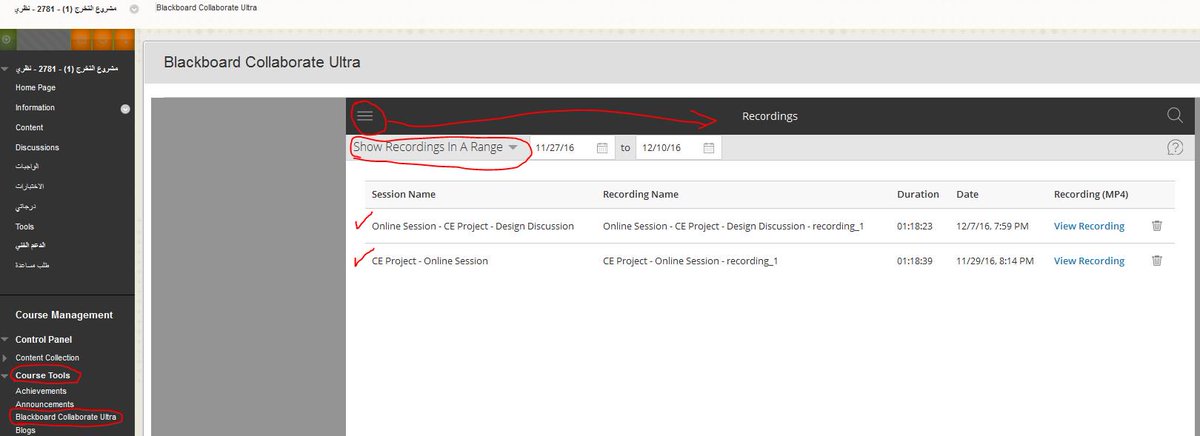Select 'CE Project - Online Session - recording_1' name

tap(690, 261)
